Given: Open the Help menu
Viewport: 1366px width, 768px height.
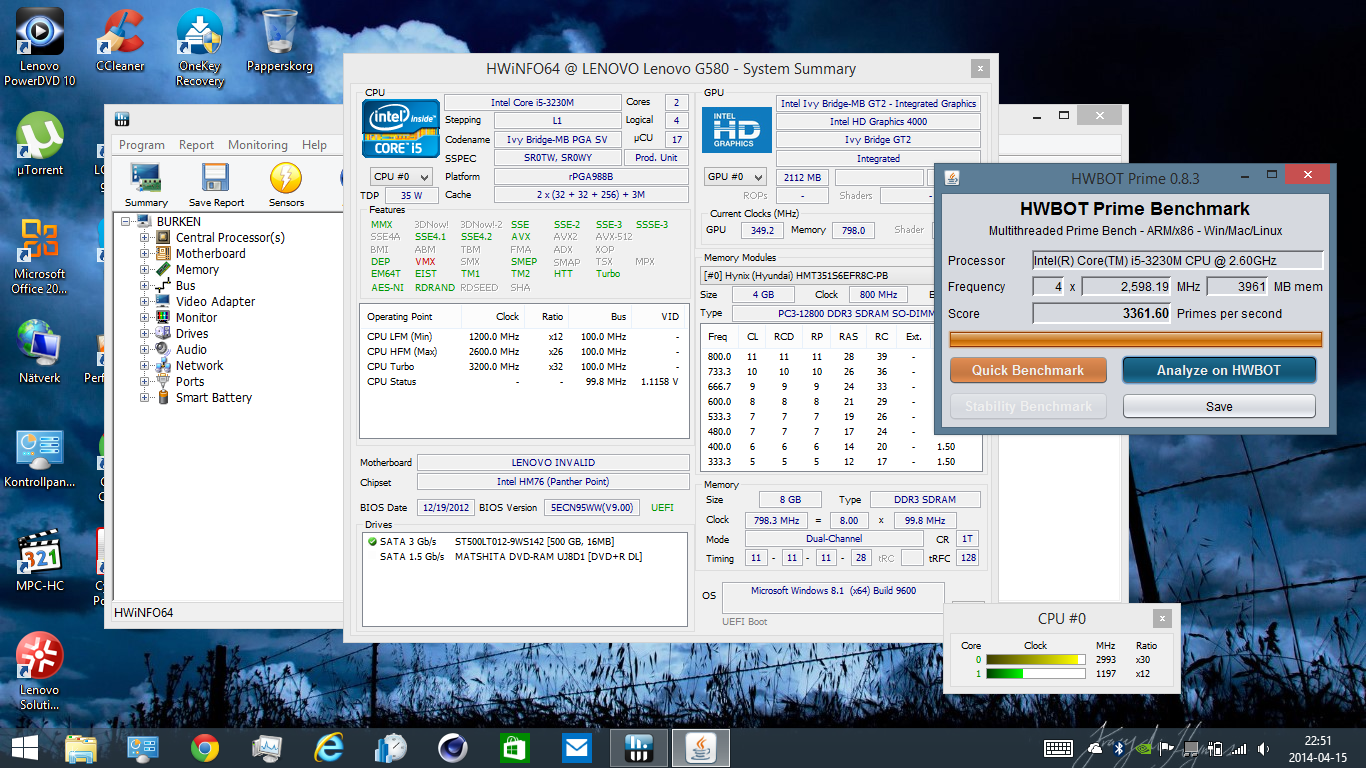Looking at the screenshot, I should click(x=315, y=145).
